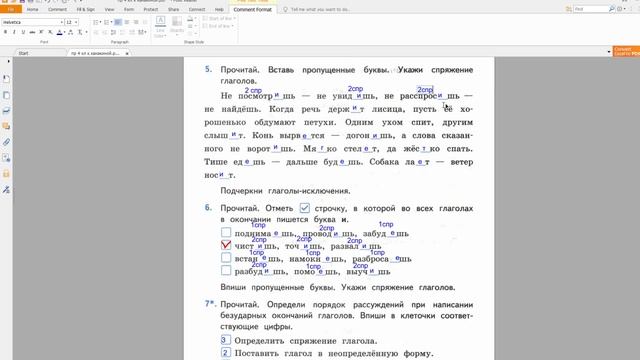Open the Attachments paperclip panel
This screenshot has height=360, width=640.
6,142
